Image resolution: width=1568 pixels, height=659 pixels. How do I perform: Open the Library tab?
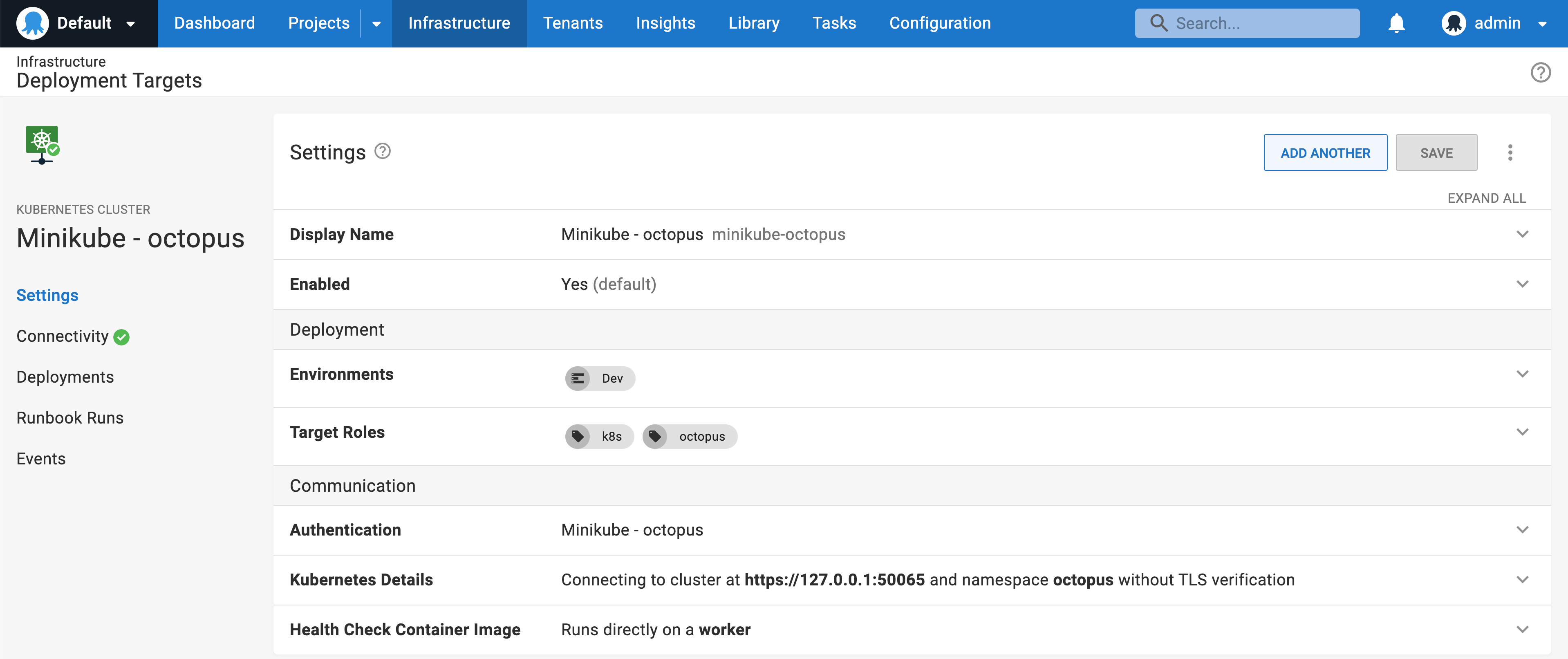point(754,23)
